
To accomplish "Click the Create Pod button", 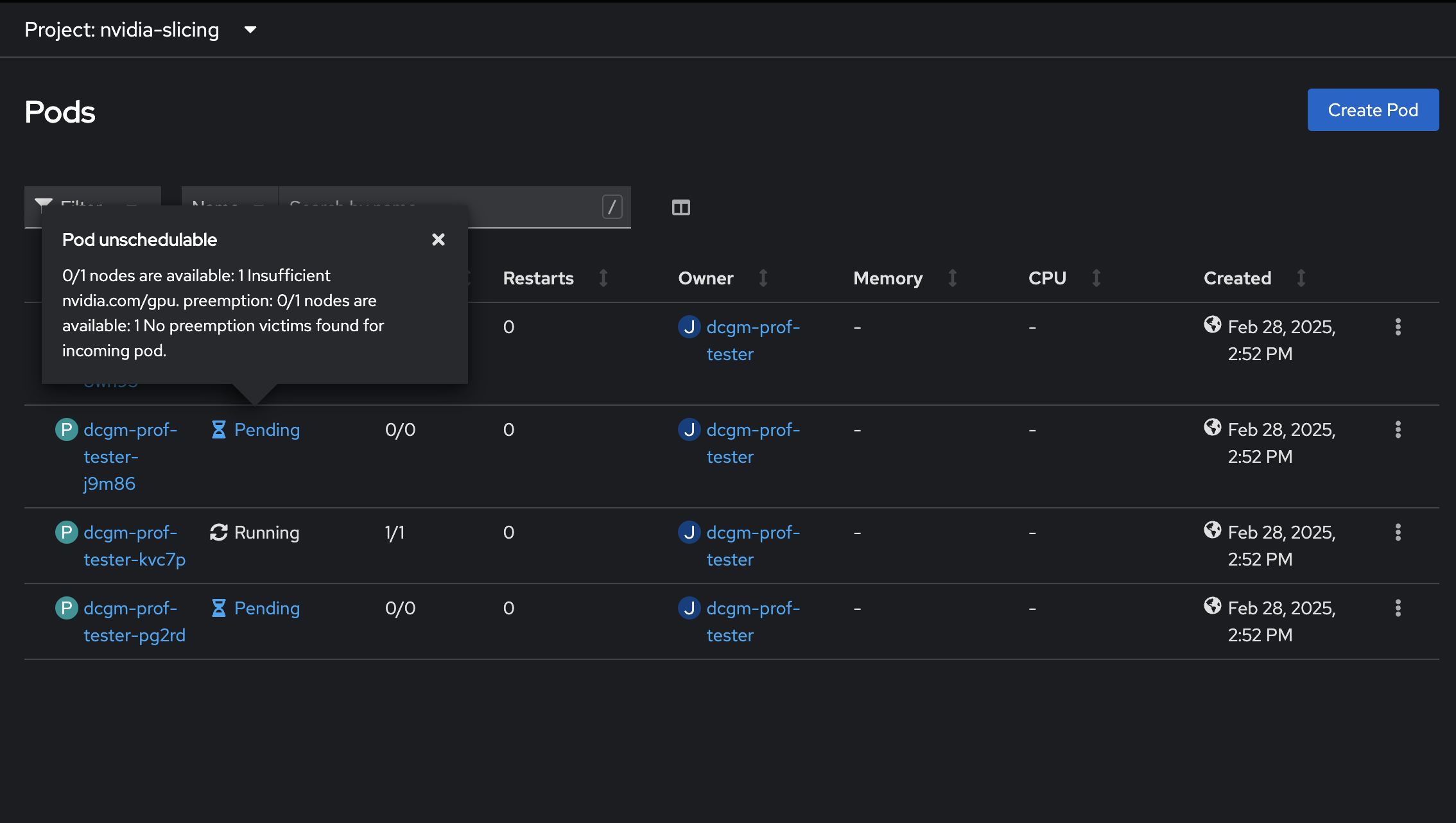I will point(1373,110).
